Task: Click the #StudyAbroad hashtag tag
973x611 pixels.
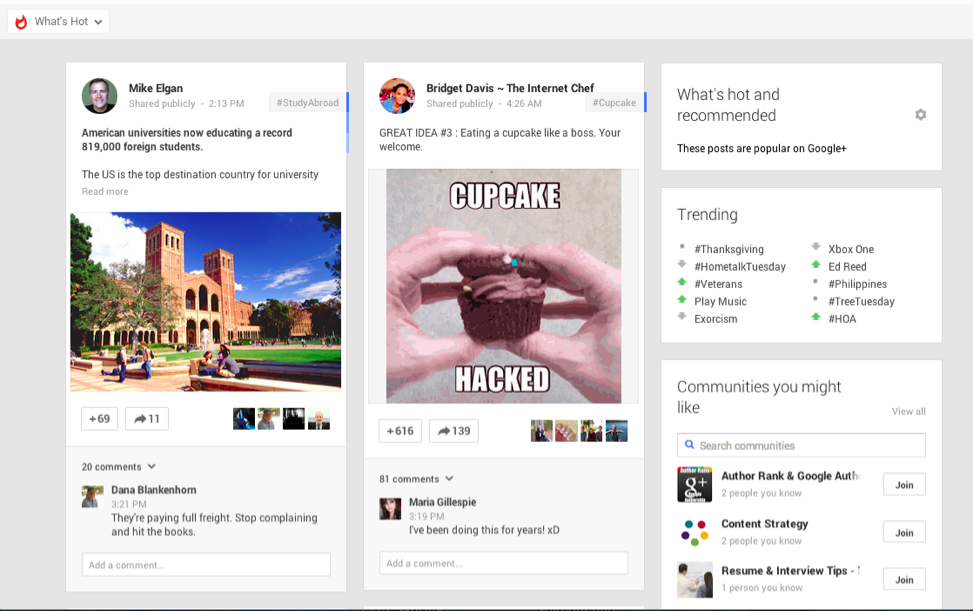Action: 308,103
